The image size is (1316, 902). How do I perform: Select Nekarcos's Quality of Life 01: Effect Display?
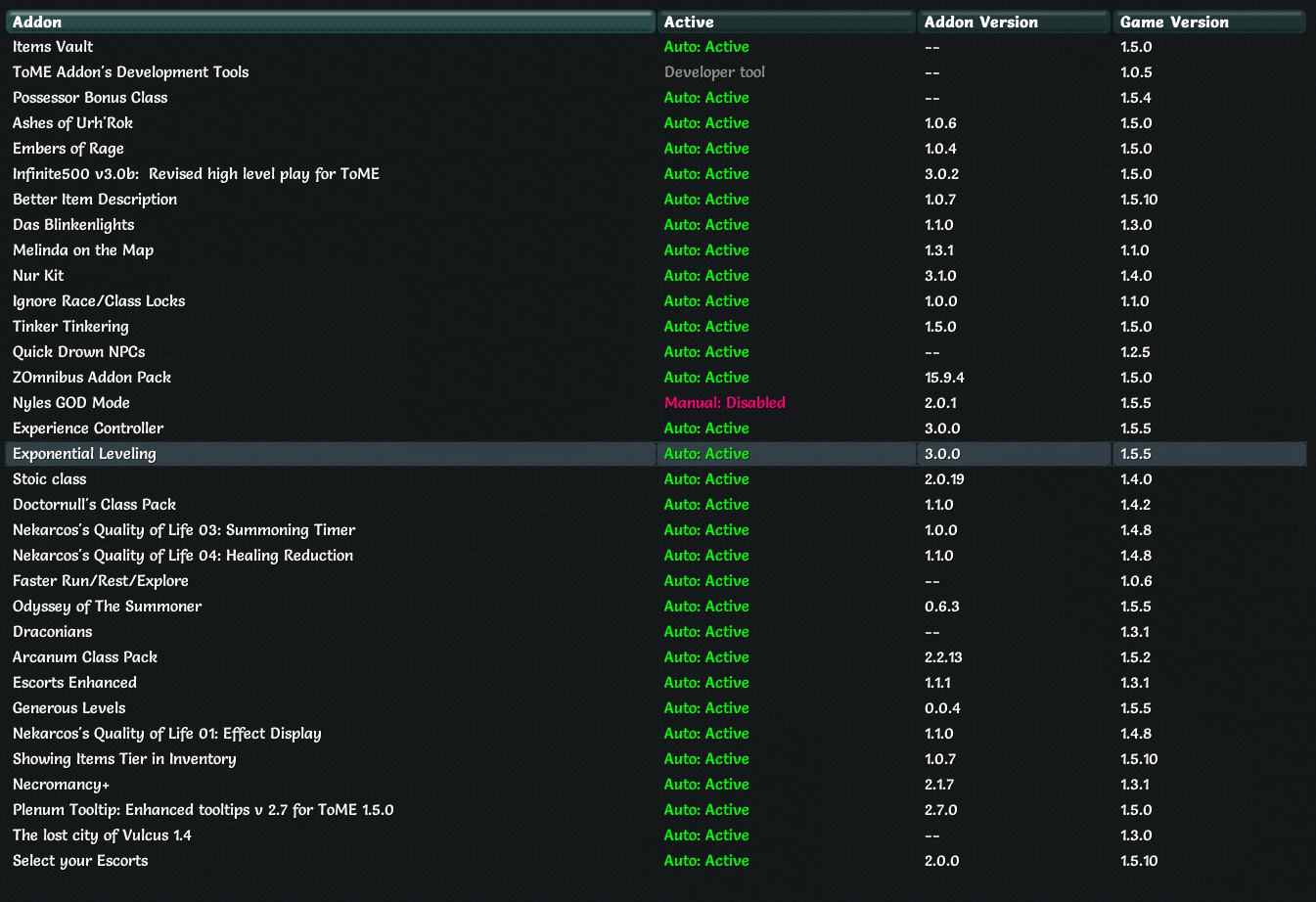pyautogui.click(x=167, y=734)
